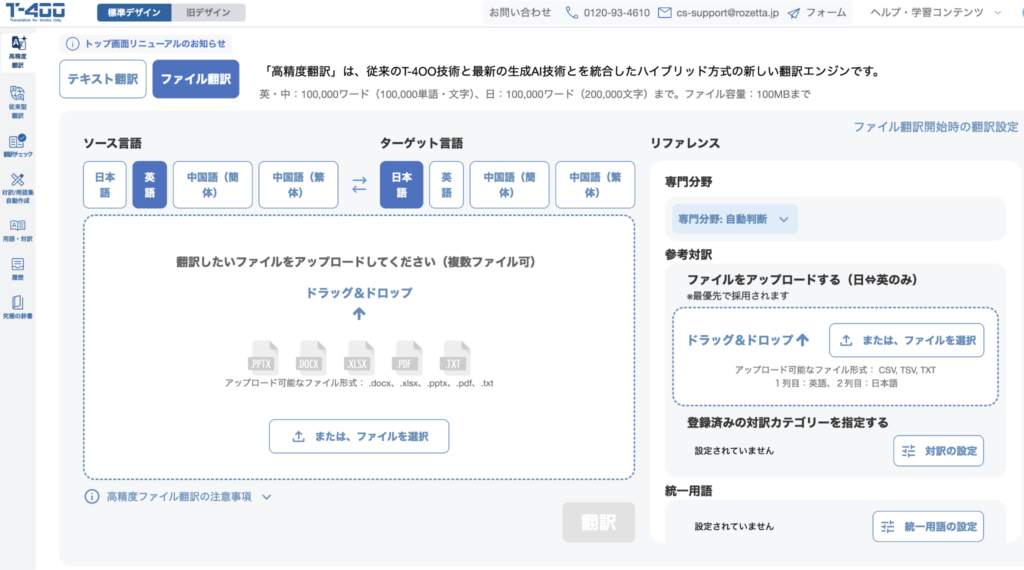Switch to the テキスト翻訳 tab

[x=103, y=79]
